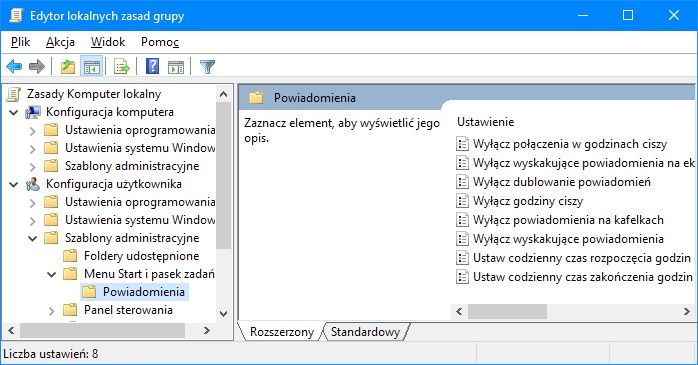698x365 pixels.
Task: Click the Filter funnel toolbar icon
Action: (x=207, y=67)
